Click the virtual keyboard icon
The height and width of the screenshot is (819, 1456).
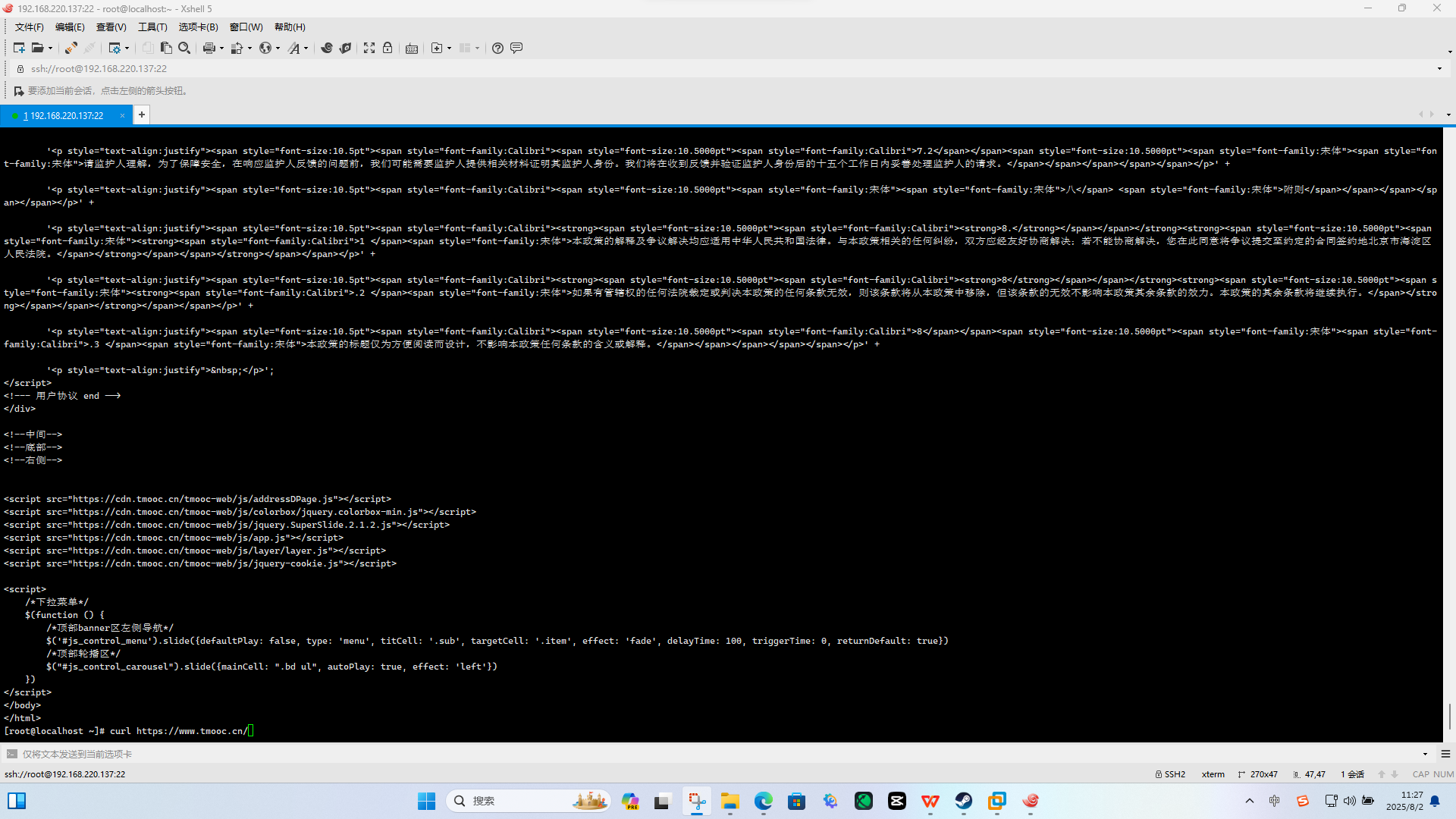point(412,48)
